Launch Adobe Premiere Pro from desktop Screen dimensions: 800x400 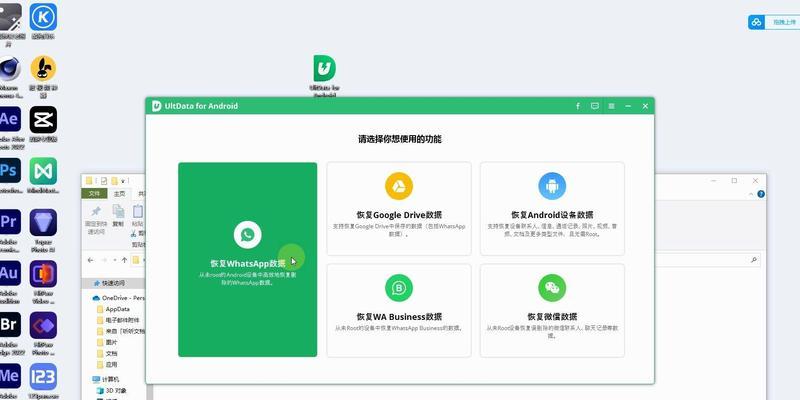coord(10,231)
